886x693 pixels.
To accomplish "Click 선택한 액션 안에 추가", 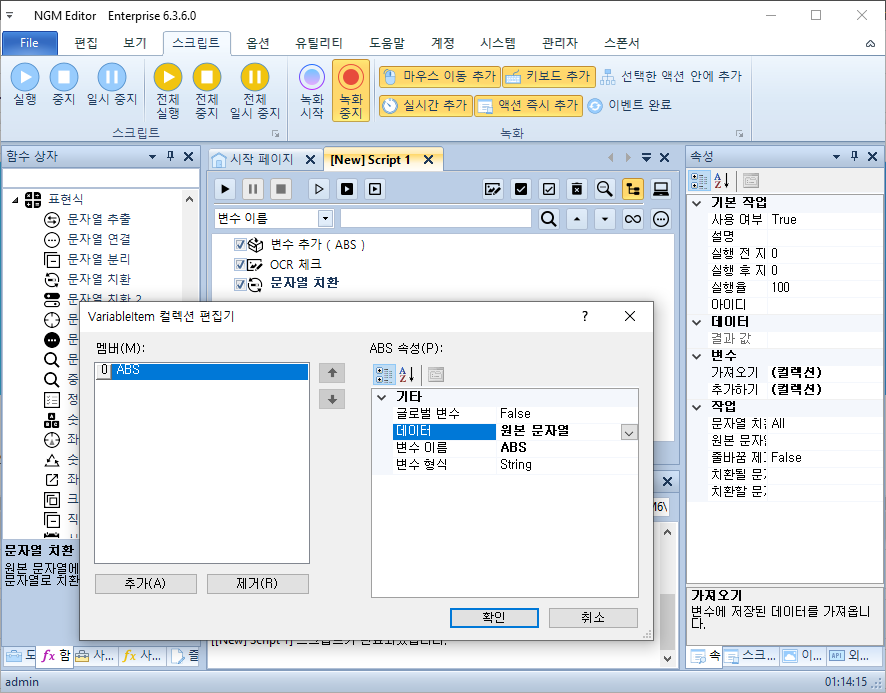I will (x=671, y=76).
